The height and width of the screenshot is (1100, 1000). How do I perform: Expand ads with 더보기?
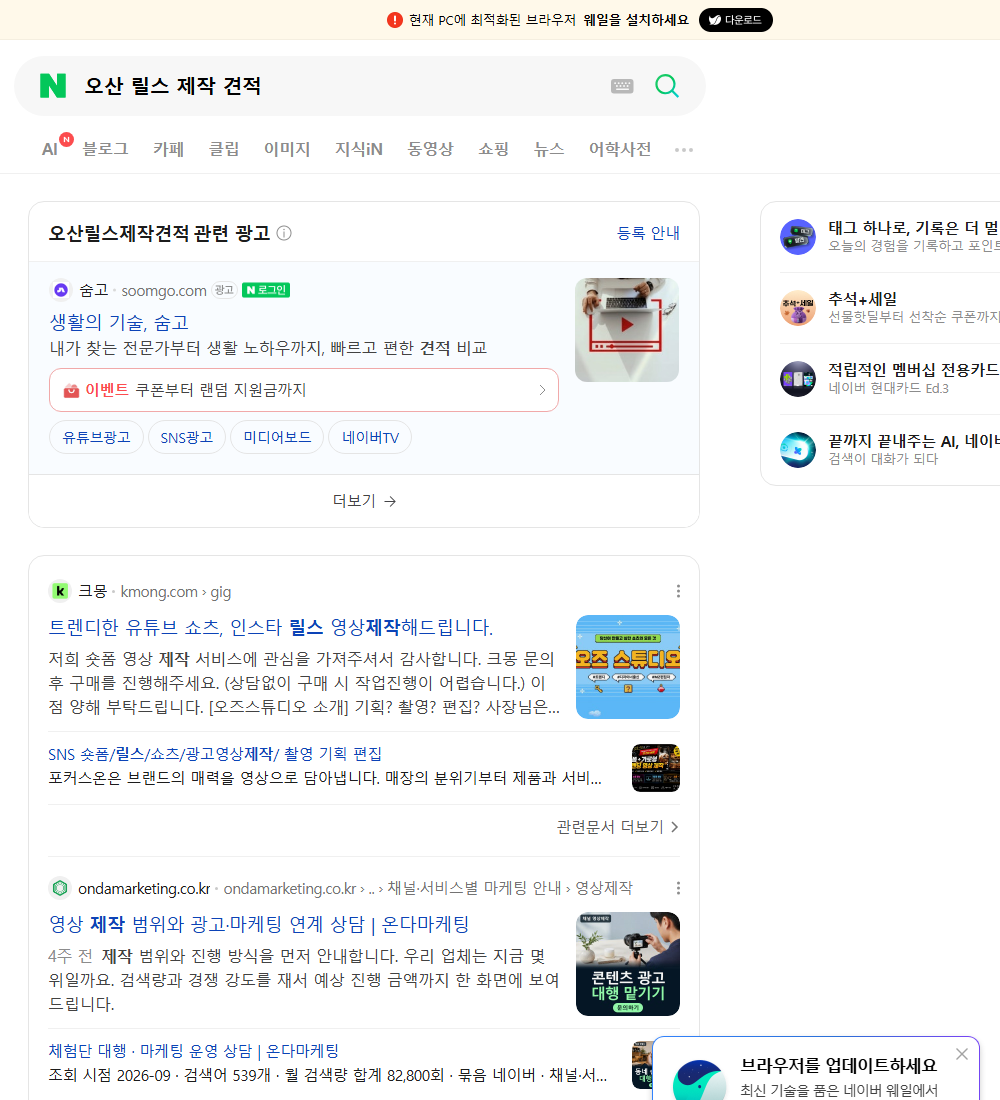coord(364,501)
